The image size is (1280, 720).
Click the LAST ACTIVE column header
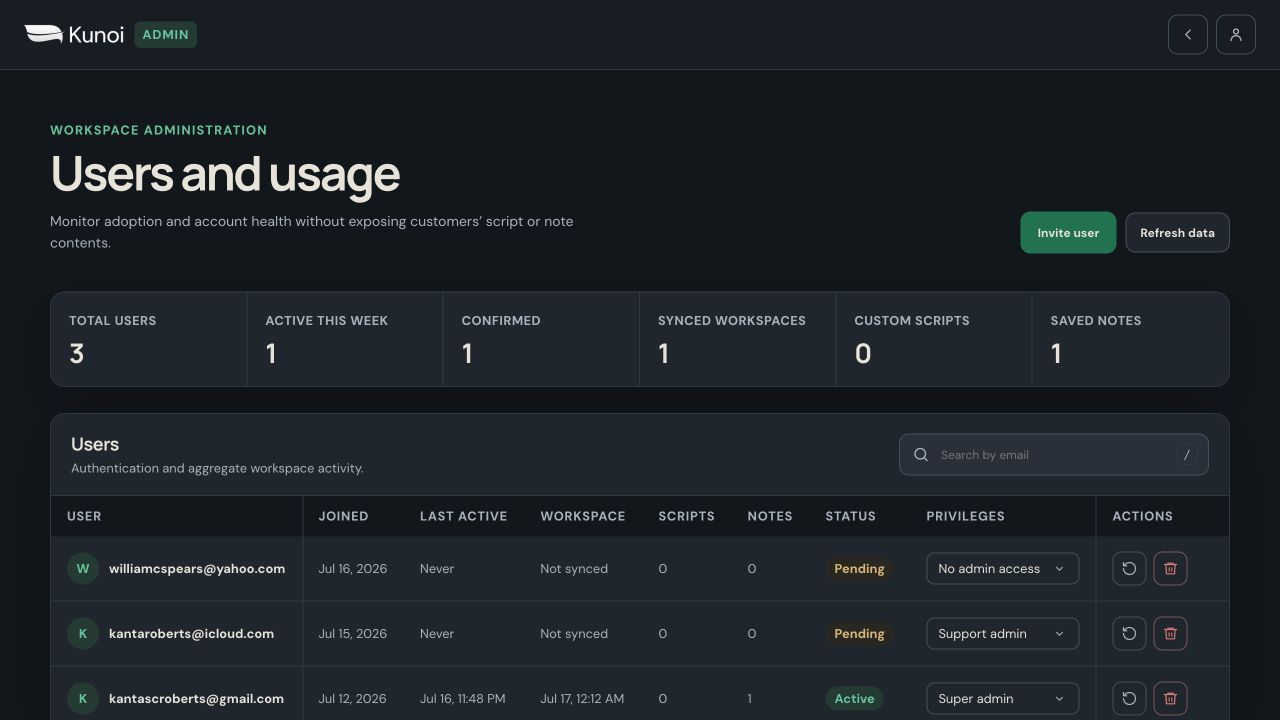(x=463, y=517)
